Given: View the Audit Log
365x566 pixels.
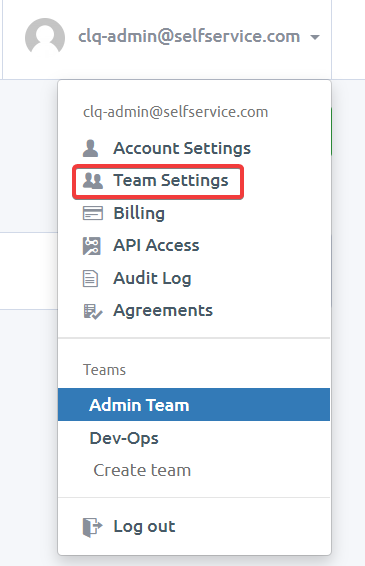Looking at the screenshot, I should pyautogui.click(x=152, y=279).
